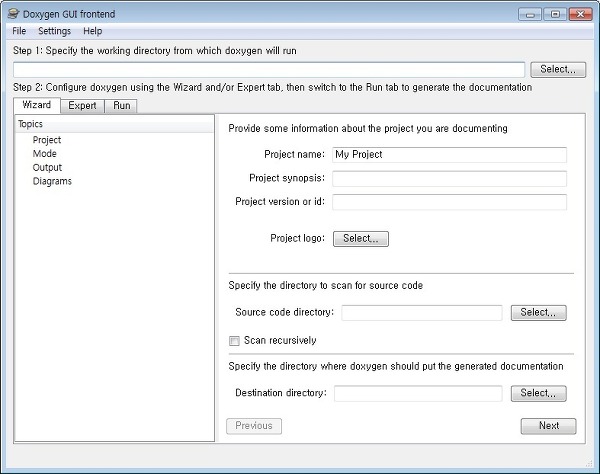Click the window resize grip corner

pos(589,464)
